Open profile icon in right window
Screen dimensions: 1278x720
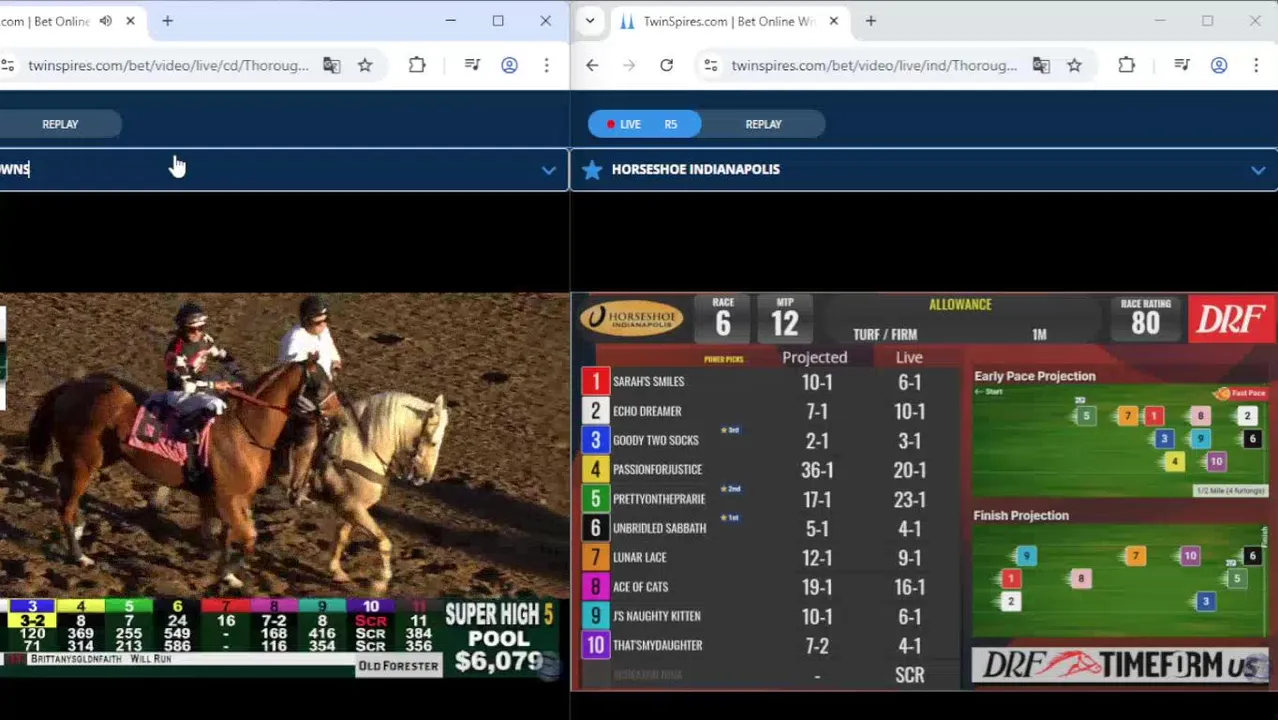1219,65
